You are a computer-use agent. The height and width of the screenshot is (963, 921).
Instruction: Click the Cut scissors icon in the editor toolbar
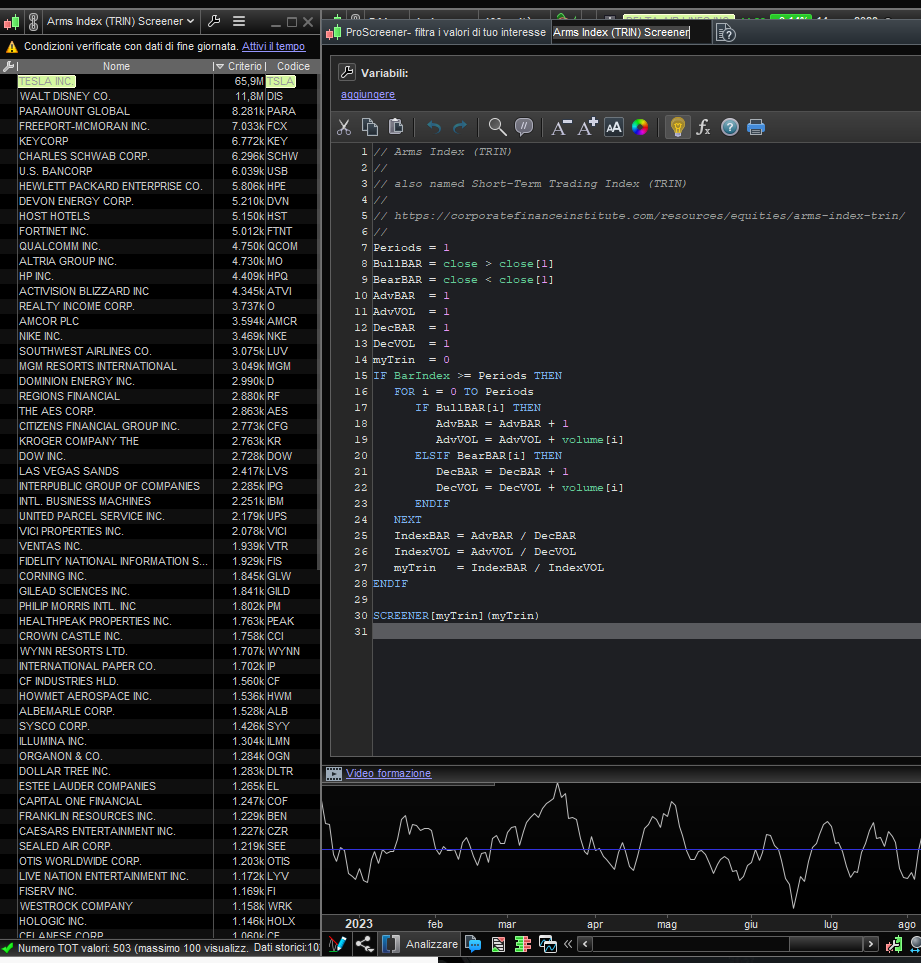click(x=344, y=127)
